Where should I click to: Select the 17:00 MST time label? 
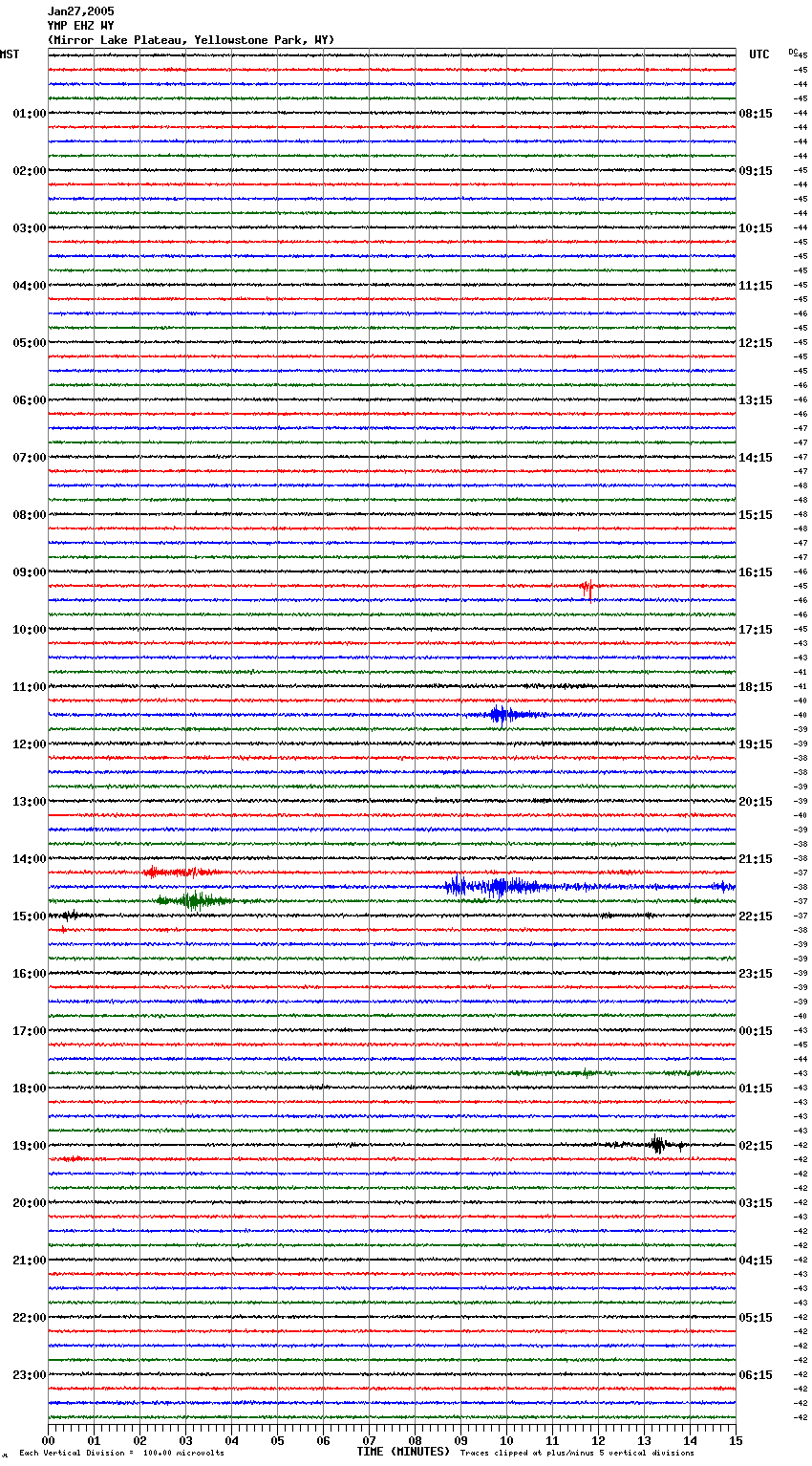pos(30,1031)
